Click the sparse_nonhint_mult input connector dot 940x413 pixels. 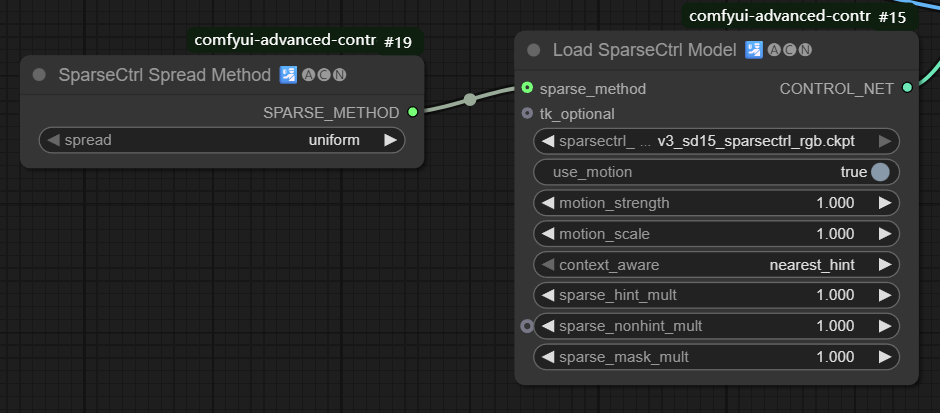click(527, 326)
